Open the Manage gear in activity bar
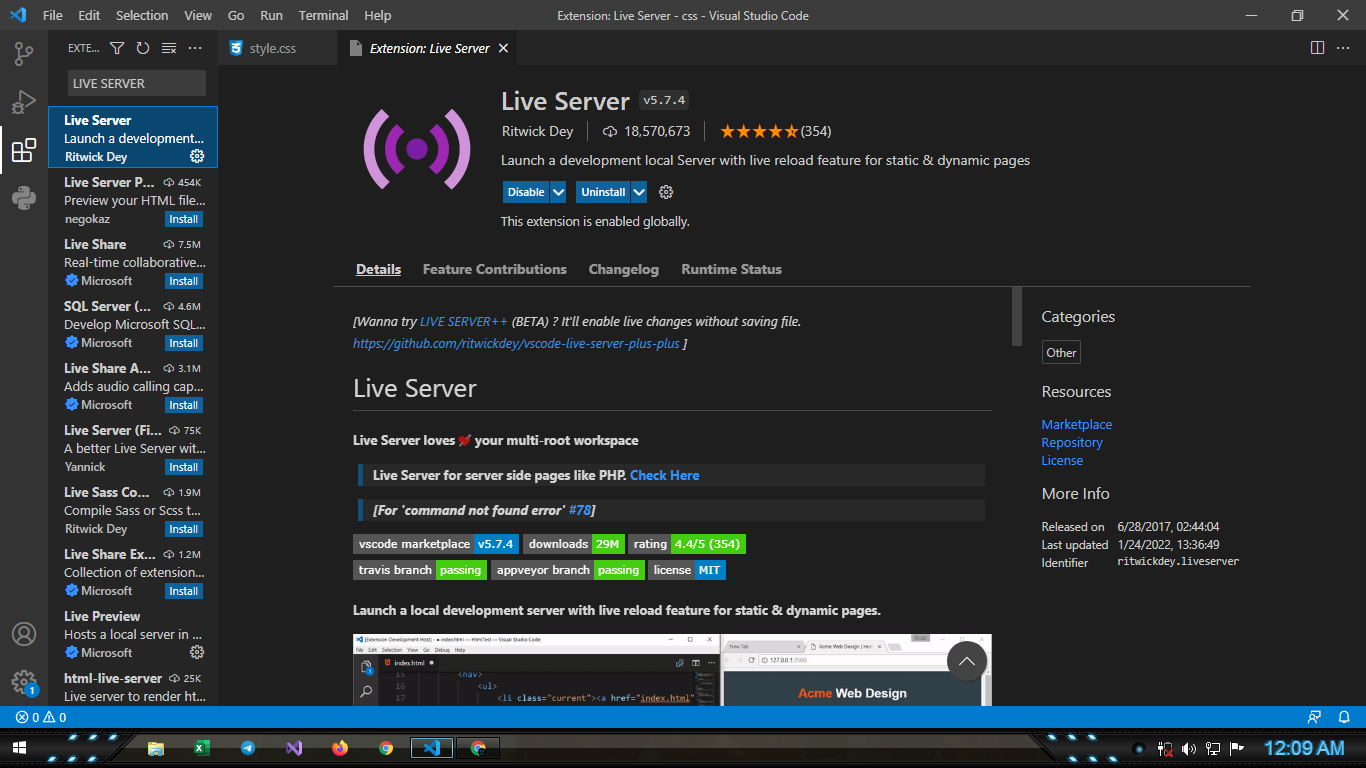This screenshot has width=1366, height=768. pos(24,683)
